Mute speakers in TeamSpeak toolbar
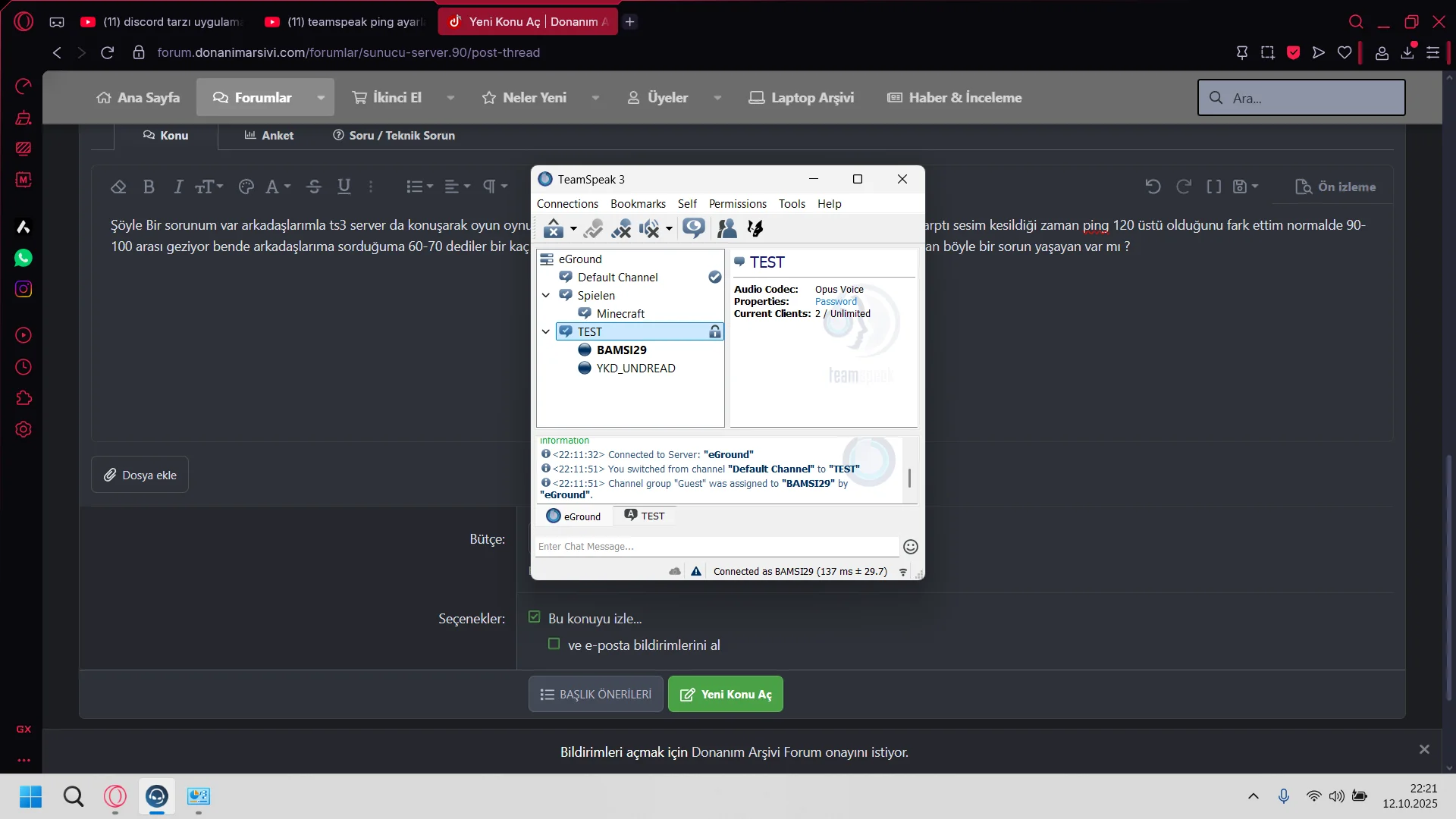The height and width of the screenshot is (819, 1456). point(649,228)
